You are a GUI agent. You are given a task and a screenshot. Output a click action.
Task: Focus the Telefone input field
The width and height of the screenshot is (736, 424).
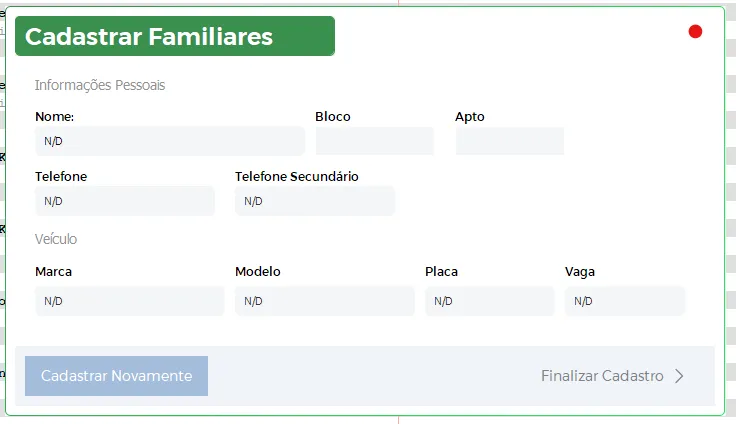pyautogui.click(x=124, y=201)
